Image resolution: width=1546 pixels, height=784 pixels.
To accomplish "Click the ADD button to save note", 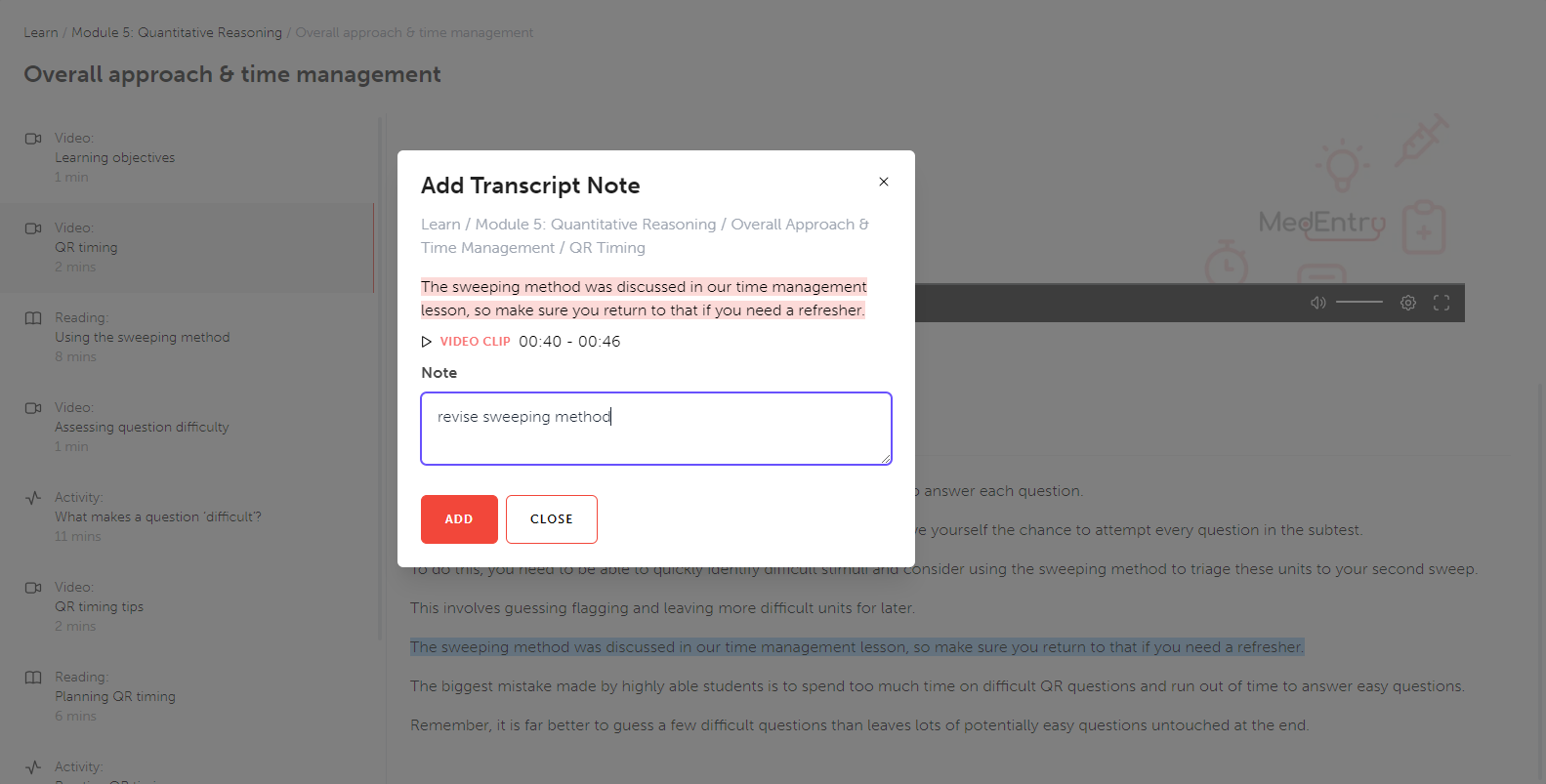I will tap(459, 519).
